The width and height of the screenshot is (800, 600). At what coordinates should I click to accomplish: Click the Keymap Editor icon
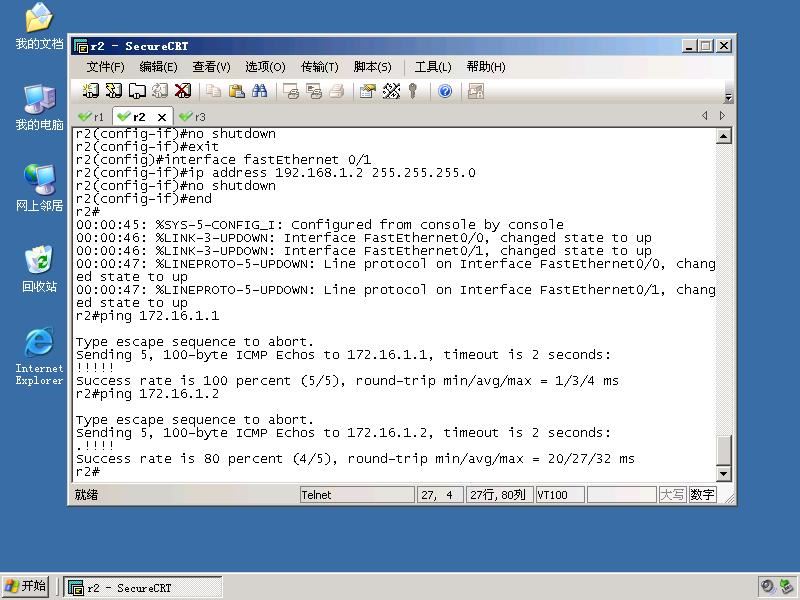(x=391, y=91)
